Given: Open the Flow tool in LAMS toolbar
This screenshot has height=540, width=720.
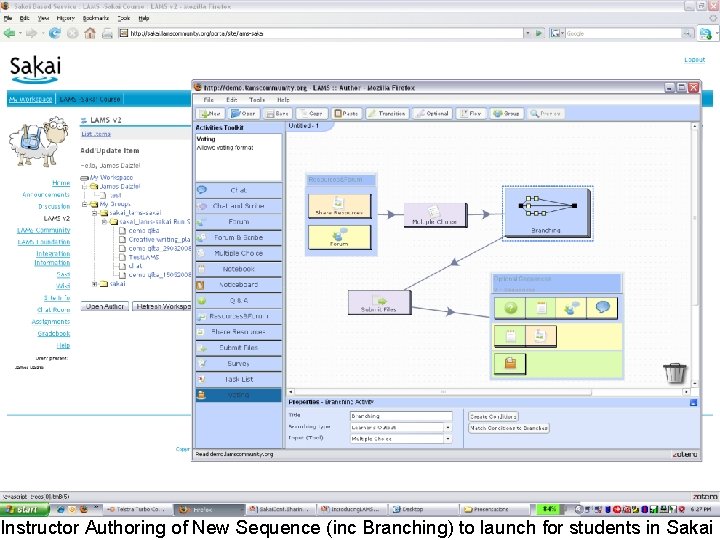Looking at the screenshot, I should [471, 113].
